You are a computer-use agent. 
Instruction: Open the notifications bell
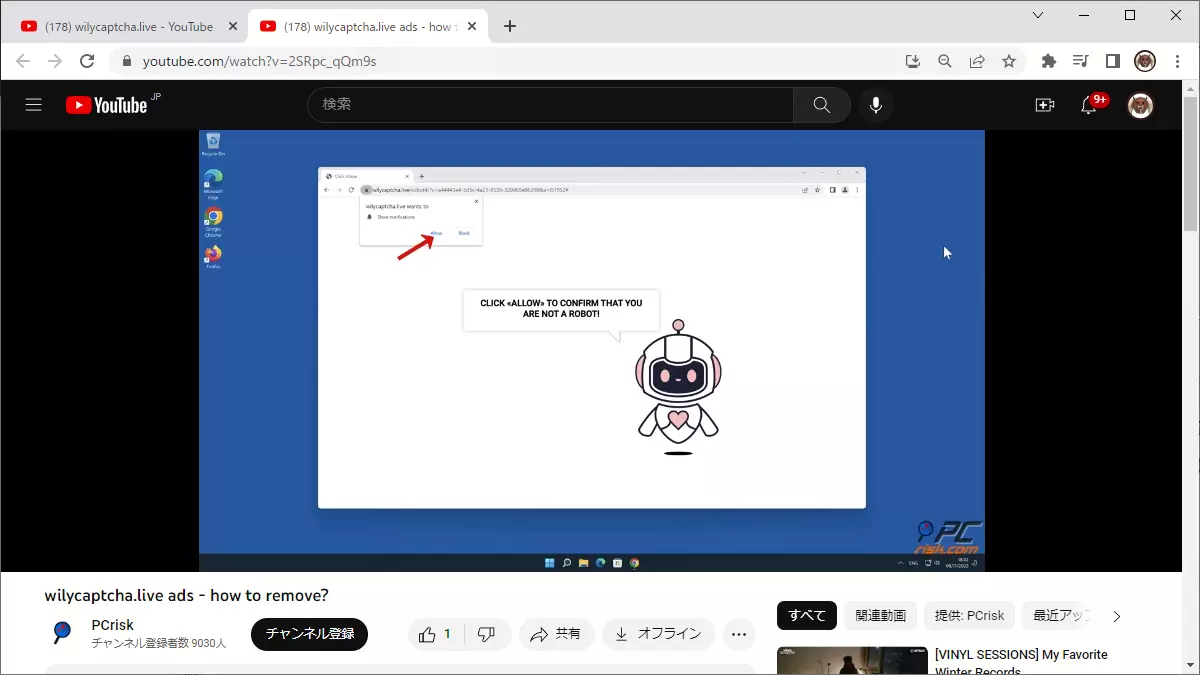click(x=1089, y=105)
